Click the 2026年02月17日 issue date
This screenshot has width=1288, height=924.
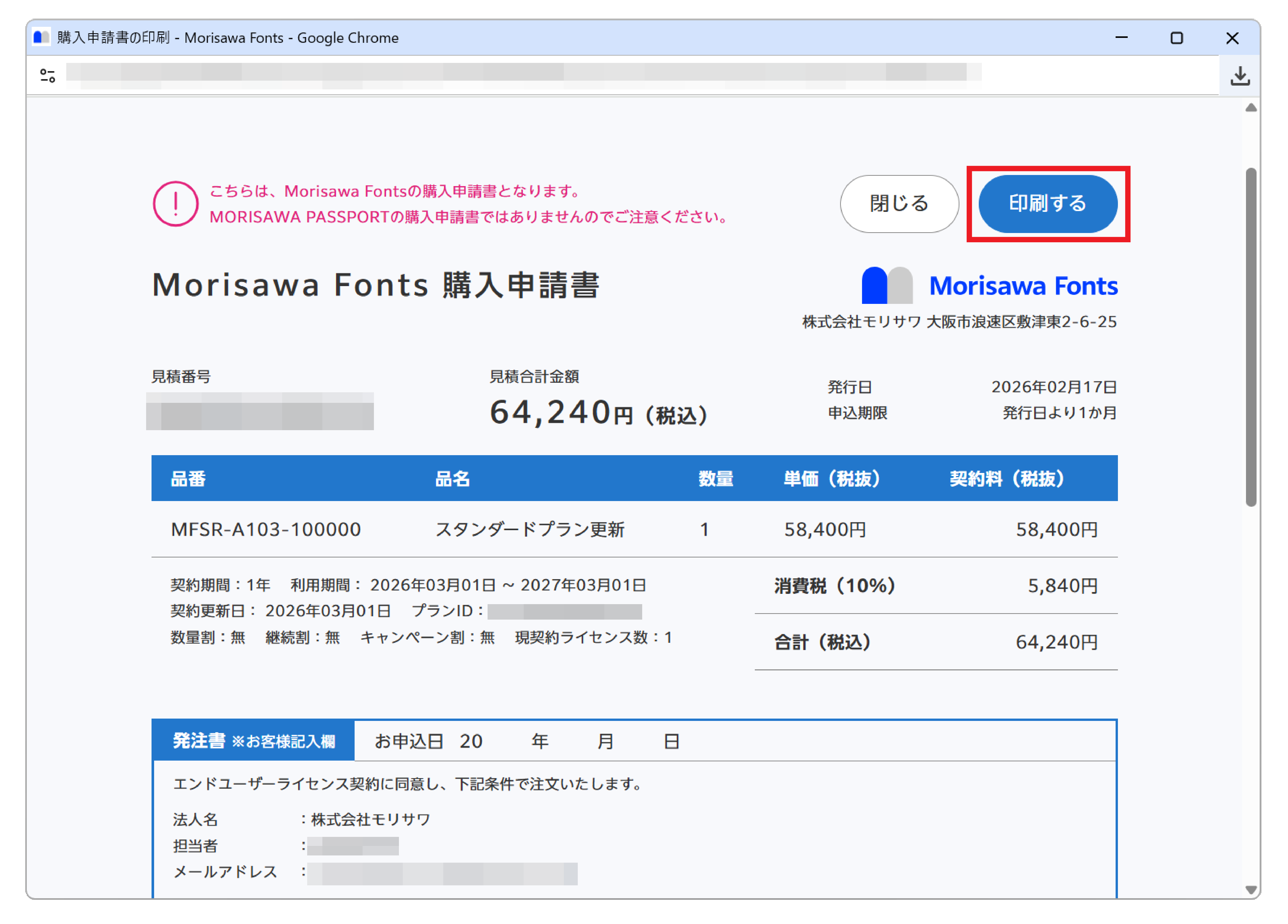1054,387
